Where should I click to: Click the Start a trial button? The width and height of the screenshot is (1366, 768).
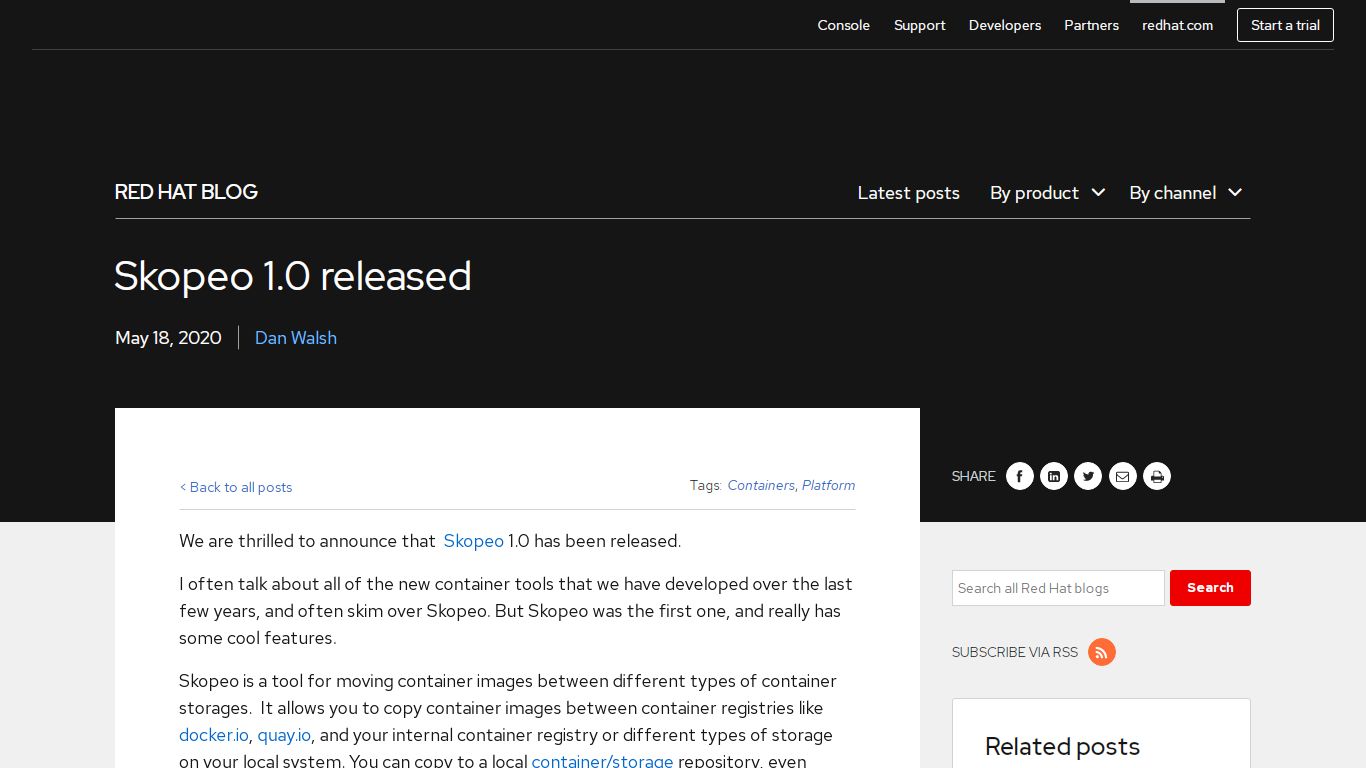[1285, 25]
